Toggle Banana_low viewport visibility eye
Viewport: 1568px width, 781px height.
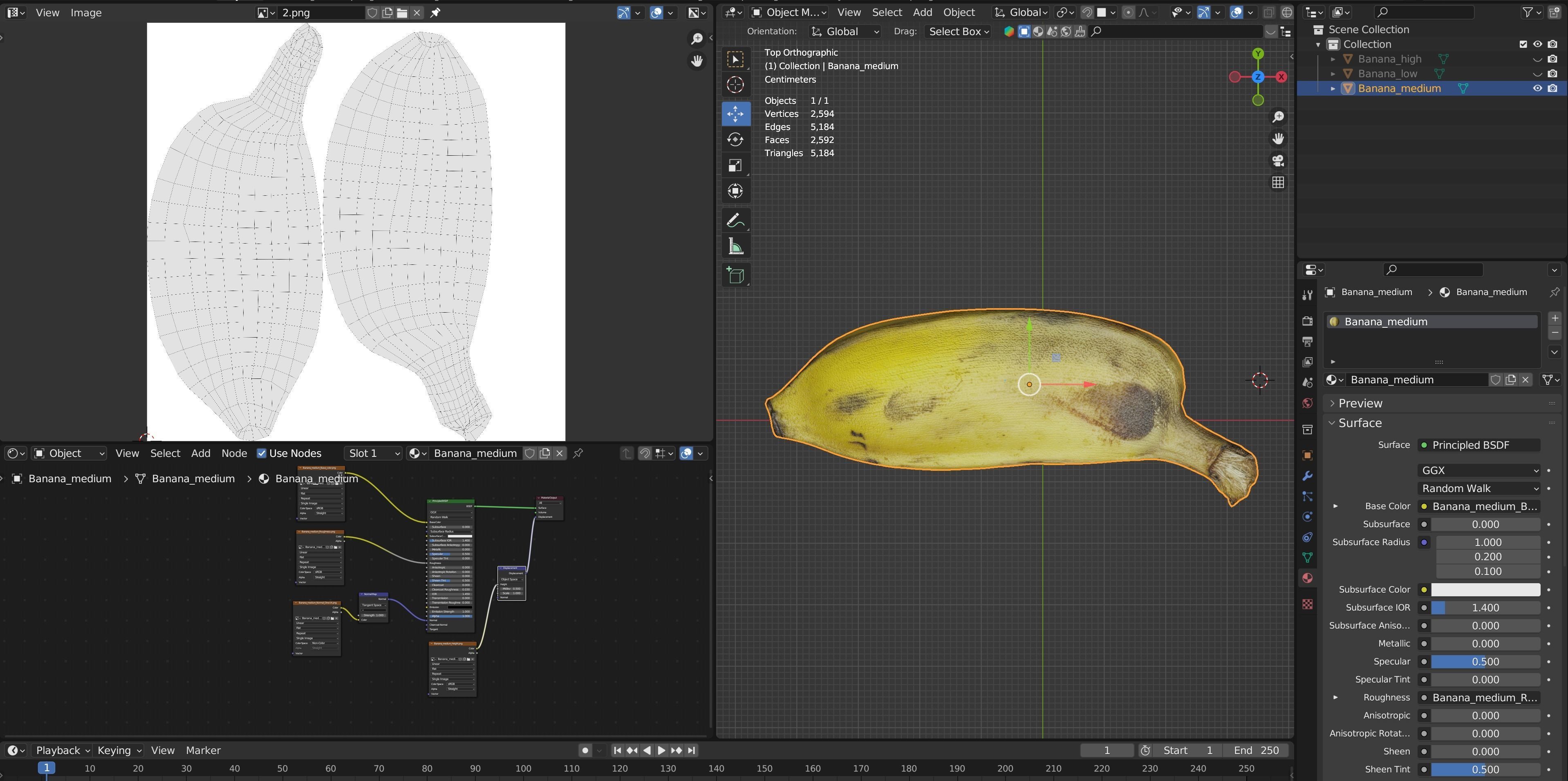point(1537,74)
